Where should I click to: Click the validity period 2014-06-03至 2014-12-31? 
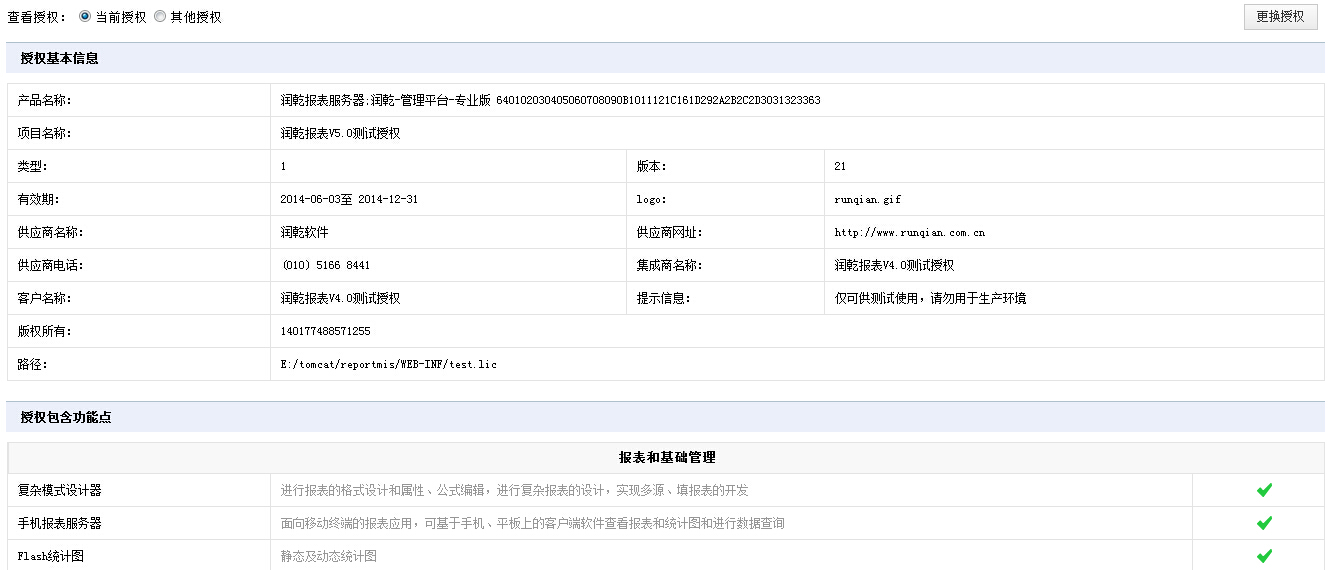click(349, 200)
